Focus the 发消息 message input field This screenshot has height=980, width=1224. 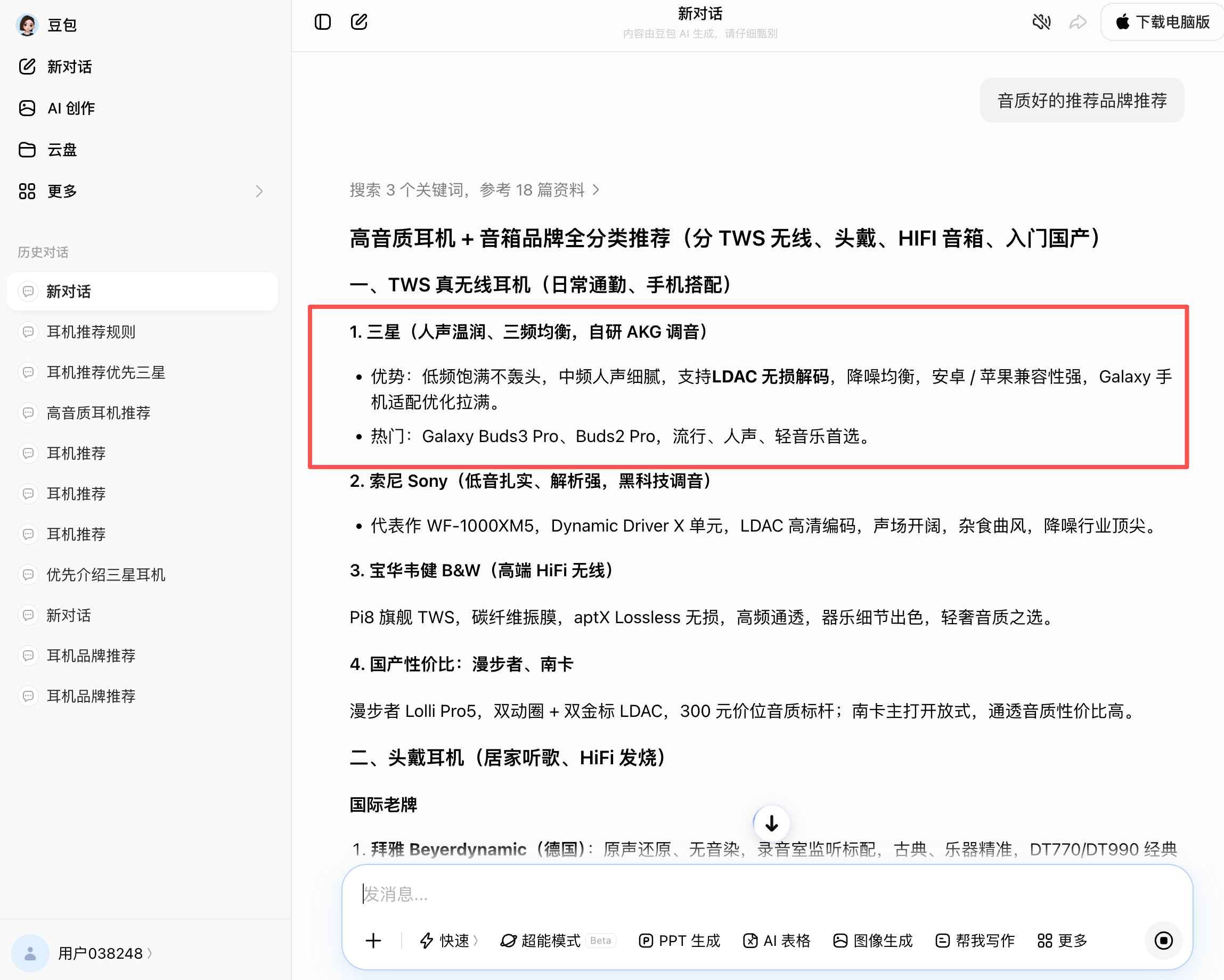pos(766,894)
